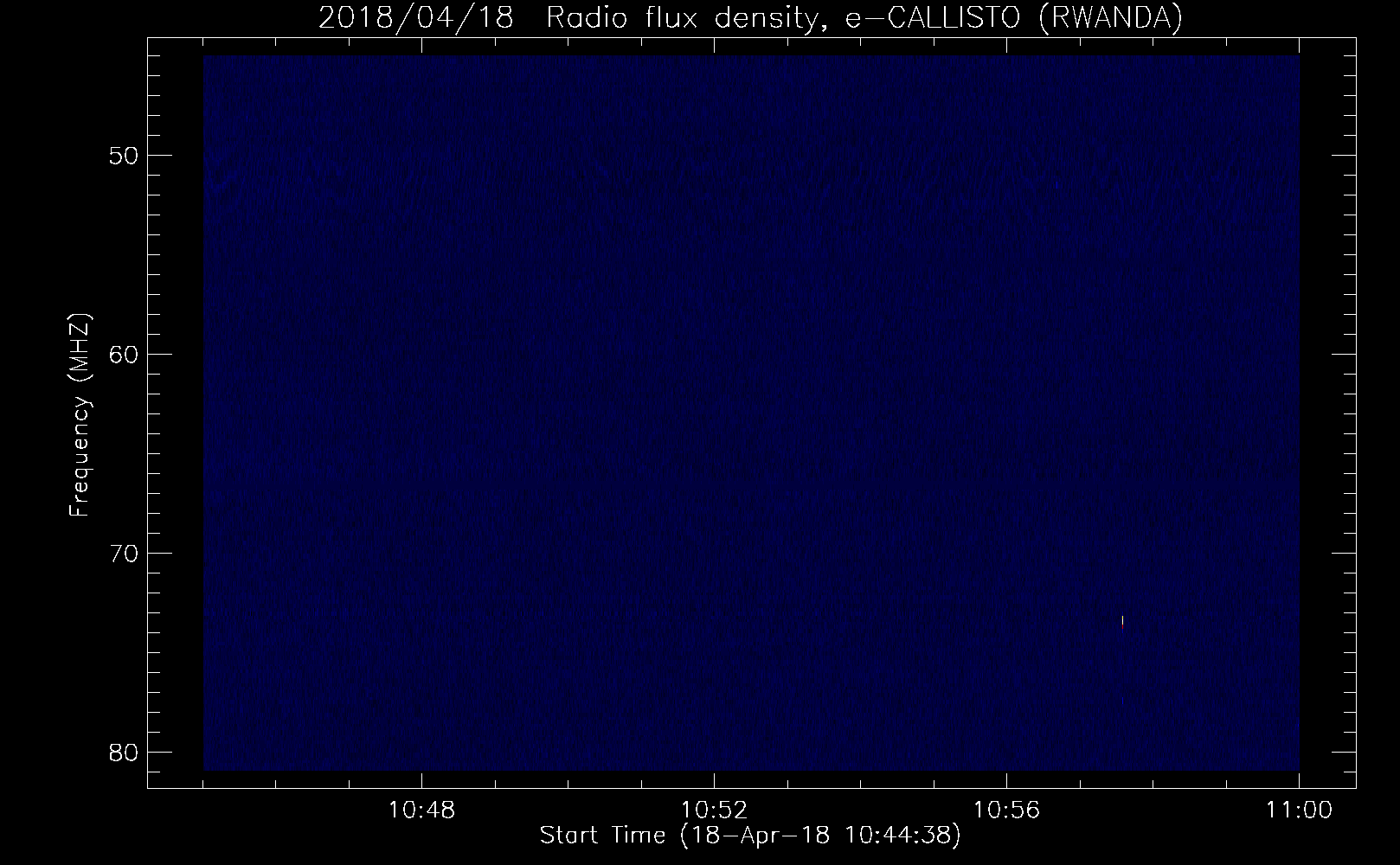
Task: Click the small white spike in the spectrogram
Action: point(1122,620)
